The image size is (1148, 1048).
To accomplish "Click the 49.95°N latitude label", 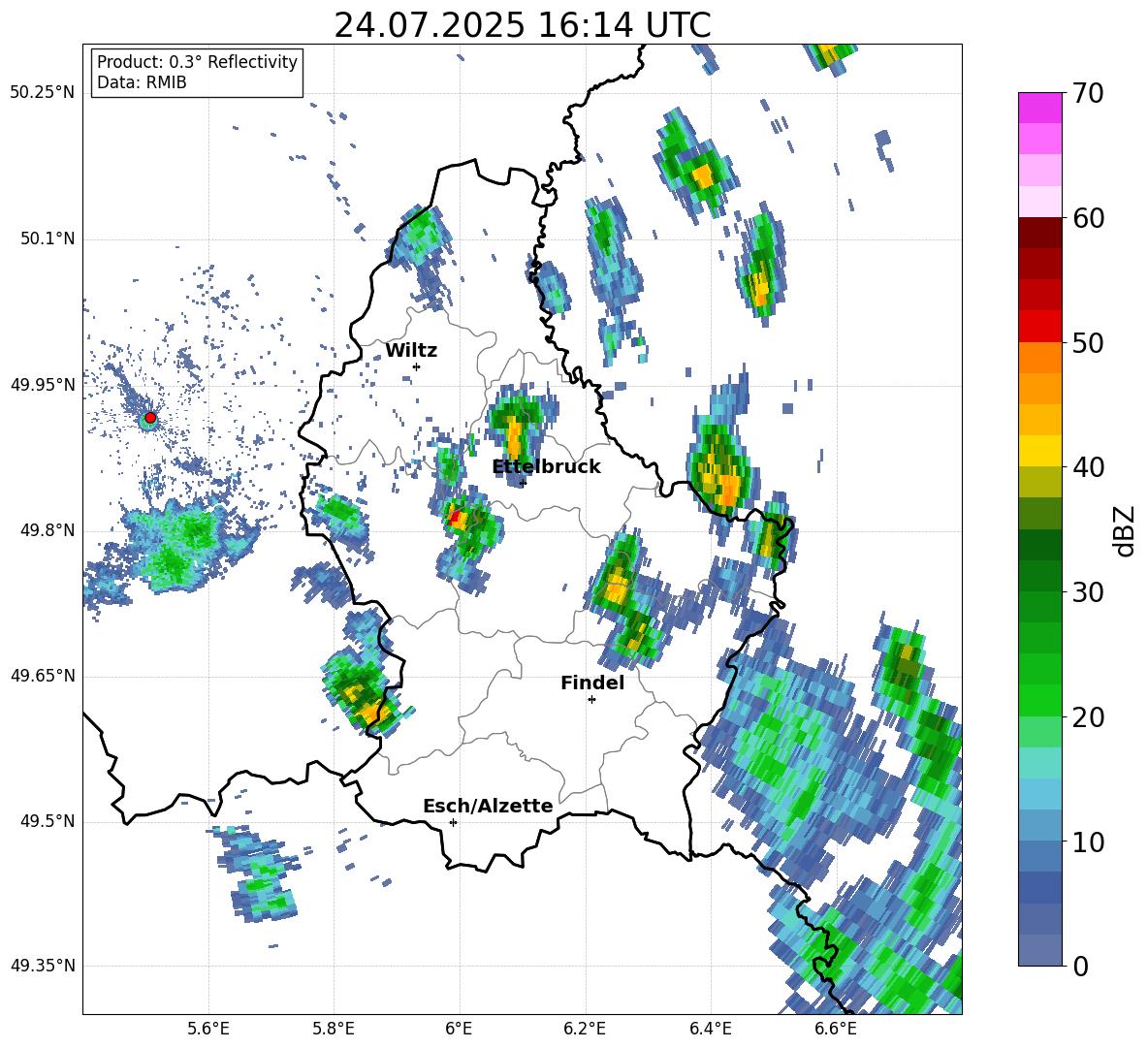I will (x=43, y=385).
